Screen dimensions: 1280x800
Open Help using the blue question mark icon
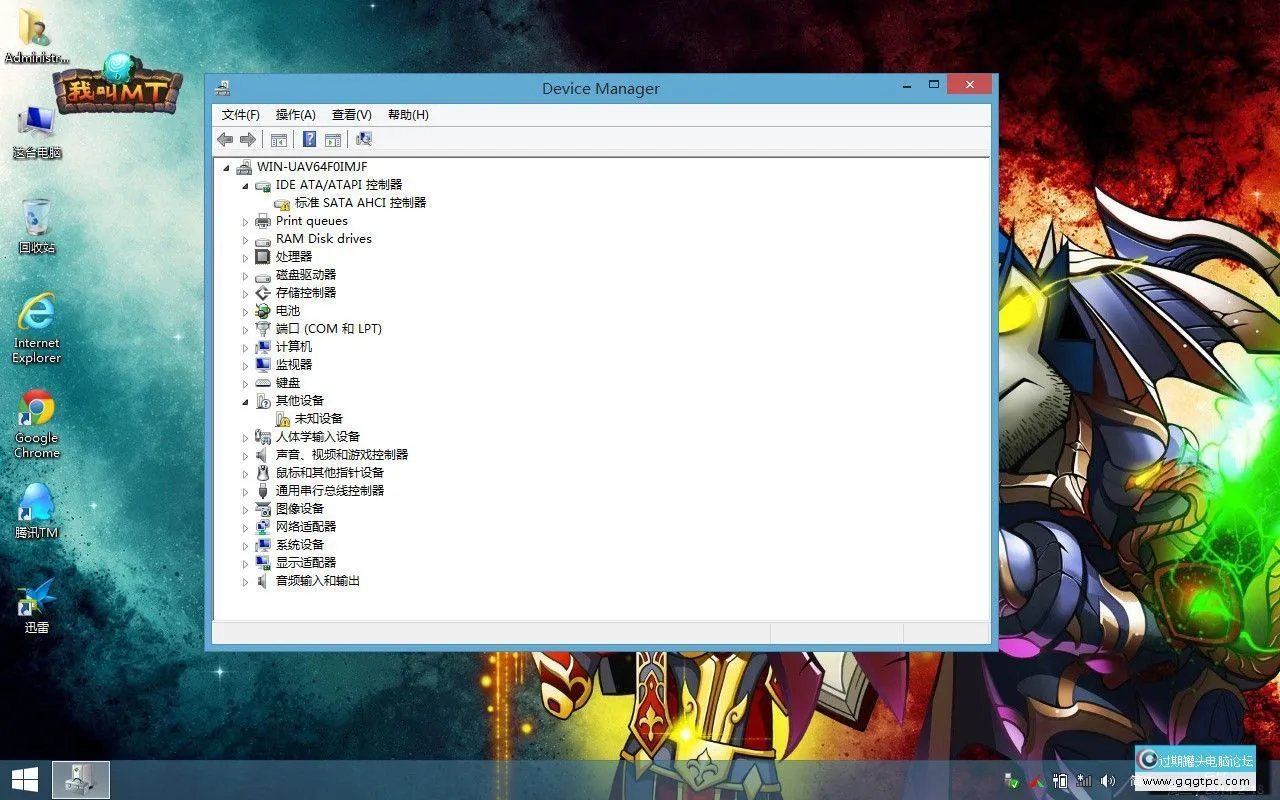310,139
